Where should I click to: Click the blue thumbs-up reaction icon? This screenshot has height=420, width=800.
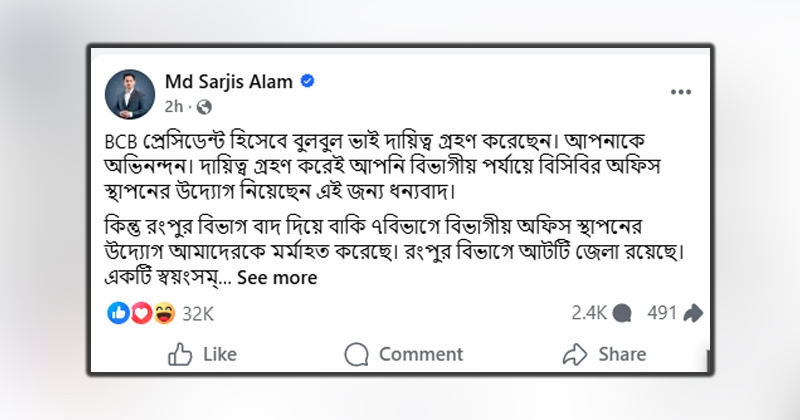(x=118, y=313)
